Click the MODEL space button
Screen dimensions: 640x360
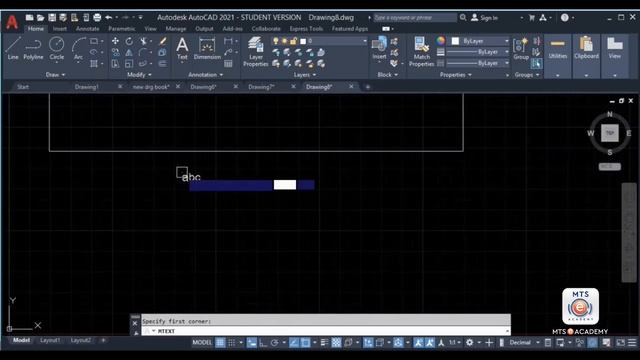tap(202, 342)
